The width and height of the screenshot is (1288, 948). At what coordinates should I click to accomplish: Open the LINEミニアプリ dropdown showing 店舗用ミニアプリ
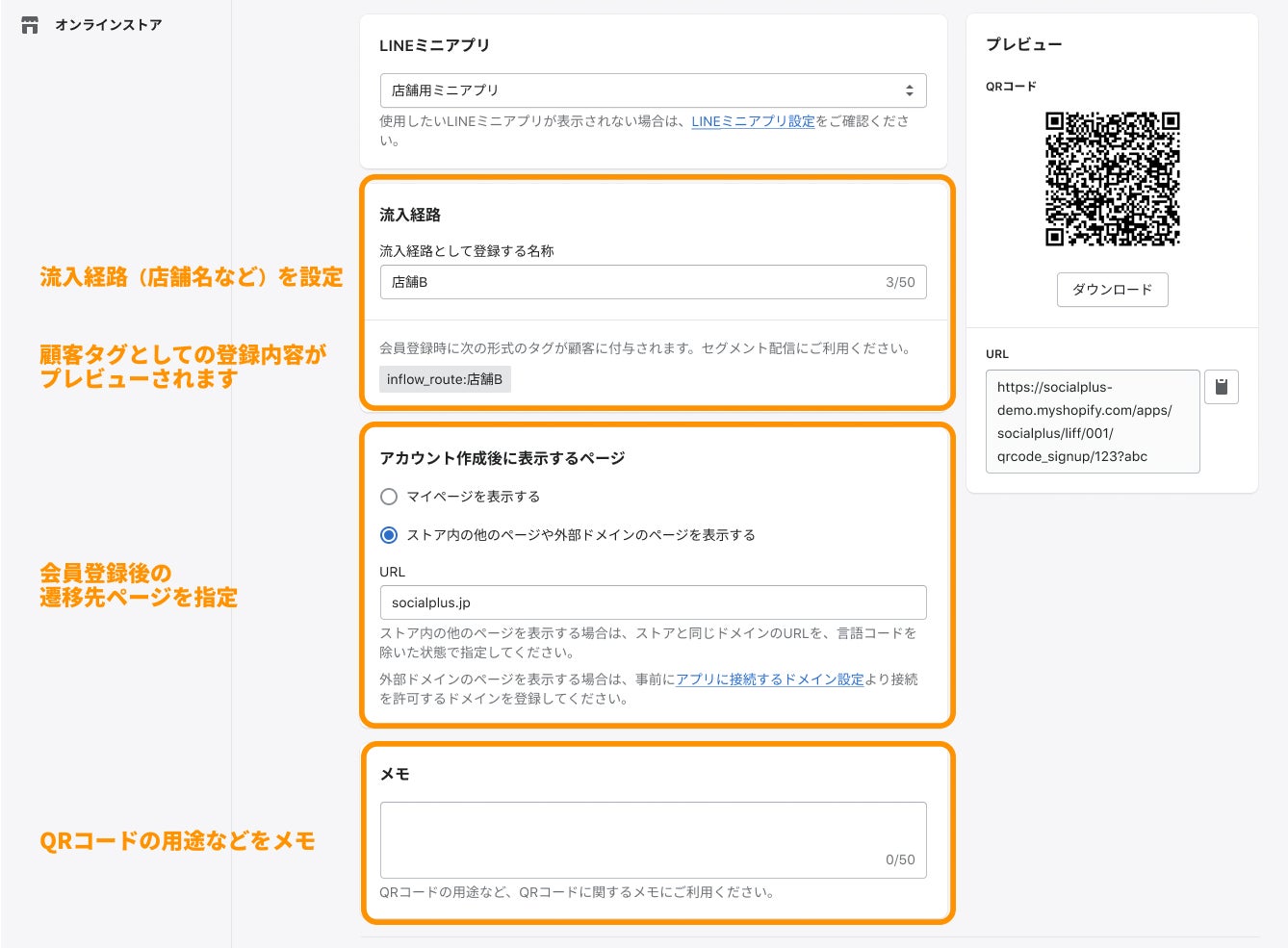click(x=654, y=90)
